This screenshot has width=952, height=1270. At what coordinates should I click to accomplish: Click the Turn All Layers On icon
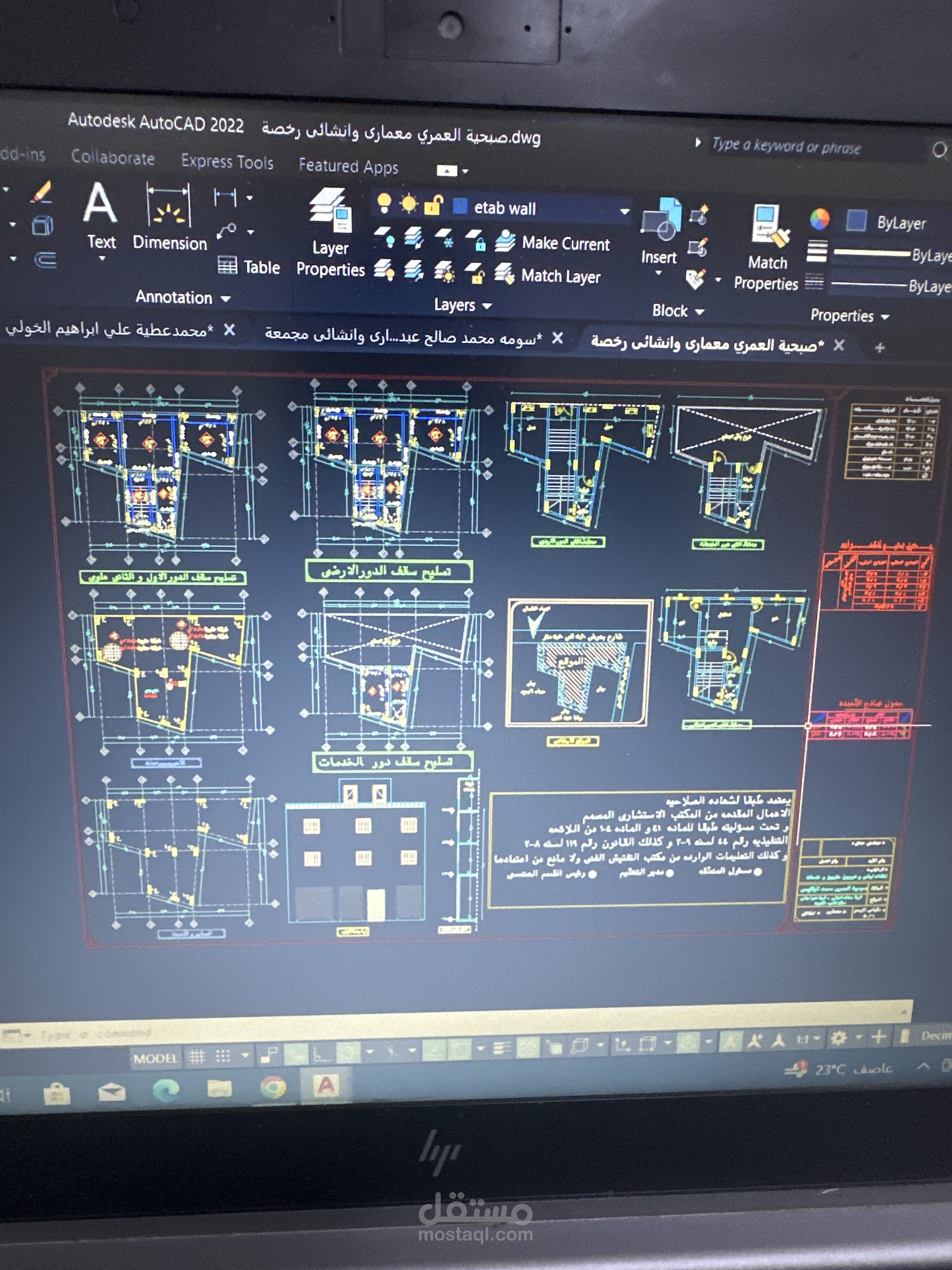point(384,269)
